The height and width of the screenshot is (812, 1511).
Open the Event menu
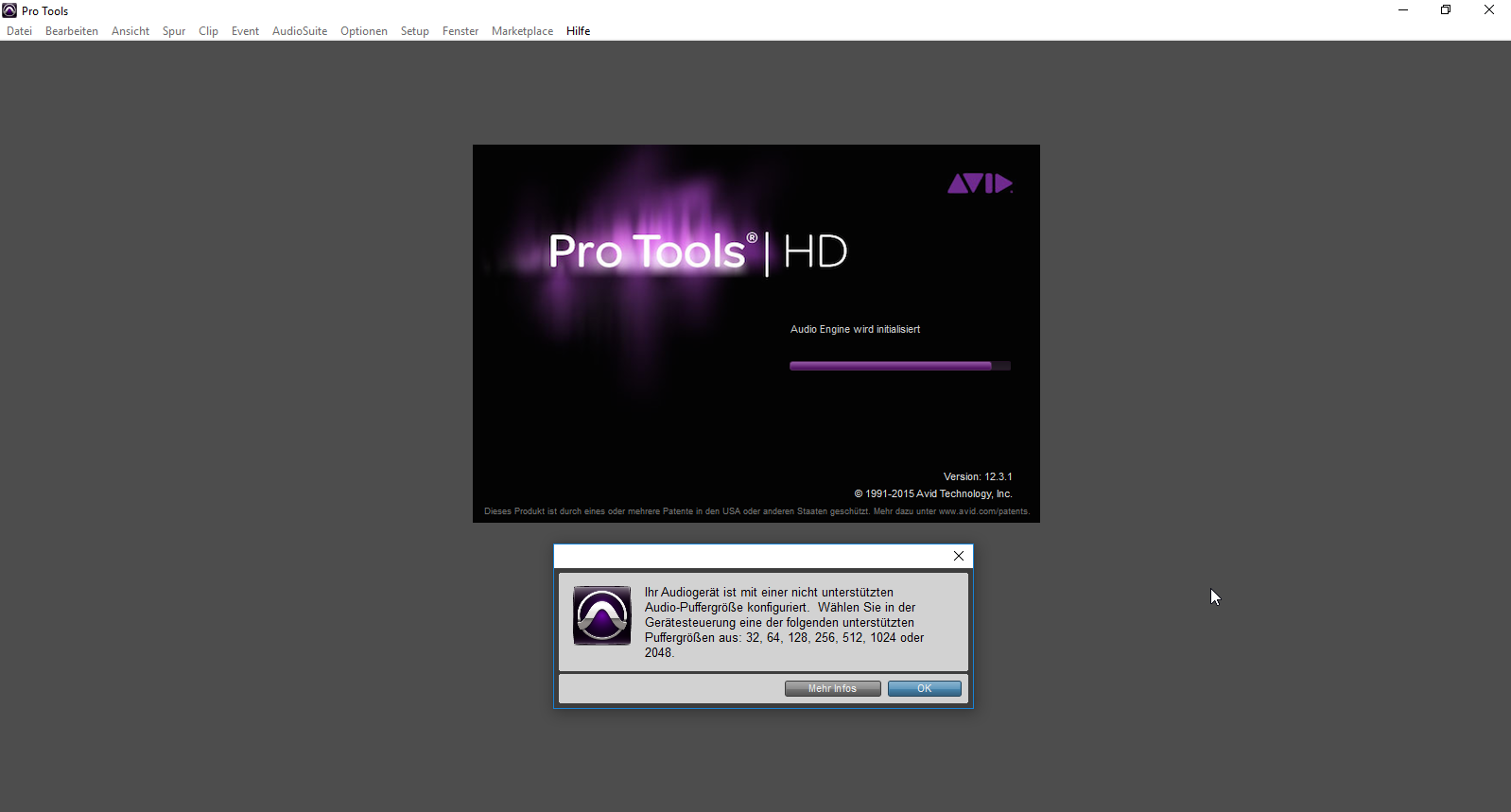tap(245, 31)
